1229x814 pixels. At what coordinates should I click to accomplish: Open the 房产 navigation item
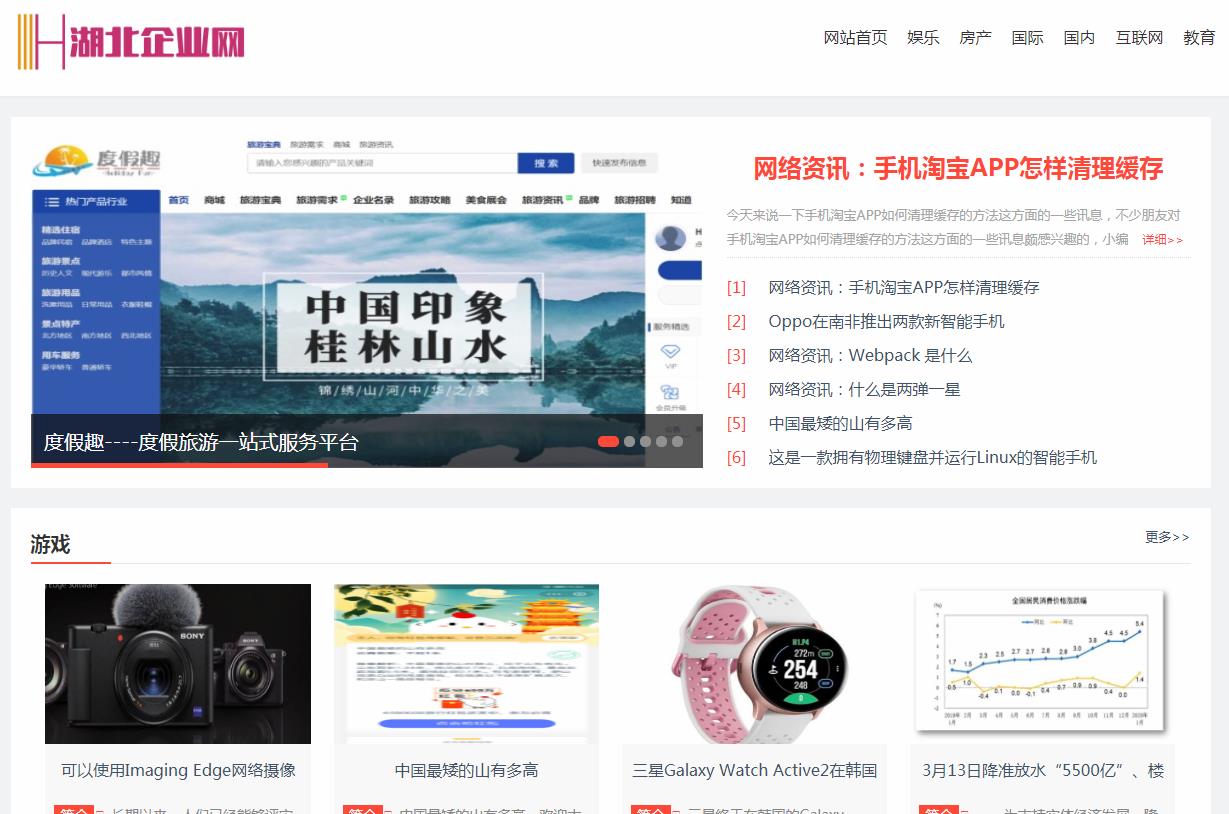pyautogui.click(x=975, y=38)
